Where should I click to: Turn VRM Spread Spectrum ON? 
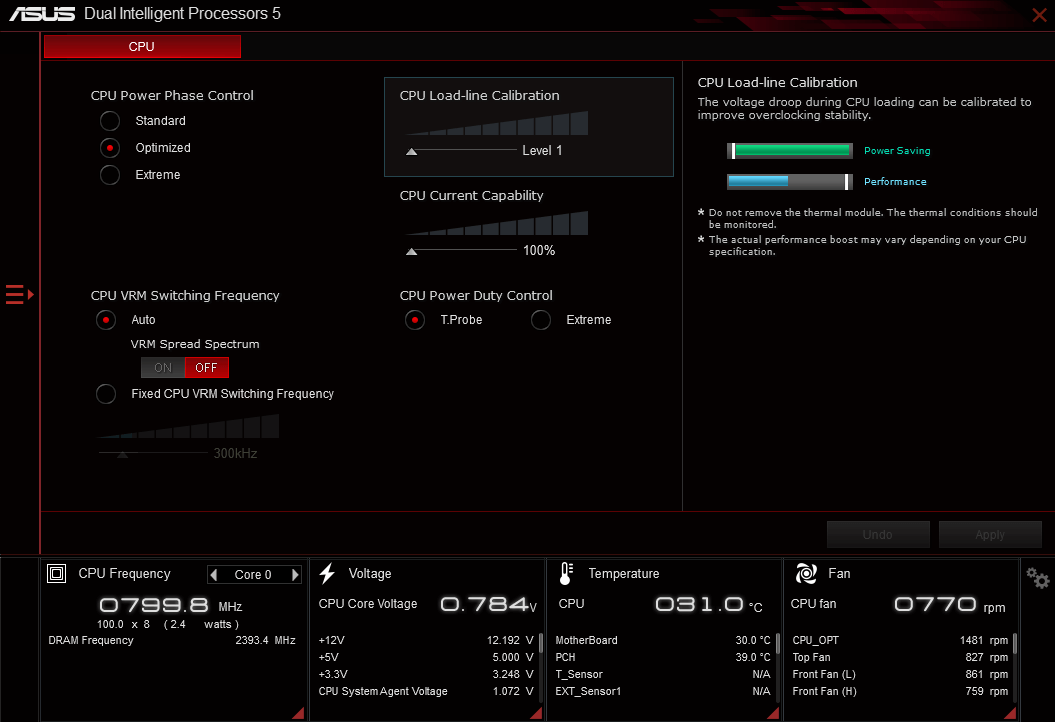pos(163,367)
